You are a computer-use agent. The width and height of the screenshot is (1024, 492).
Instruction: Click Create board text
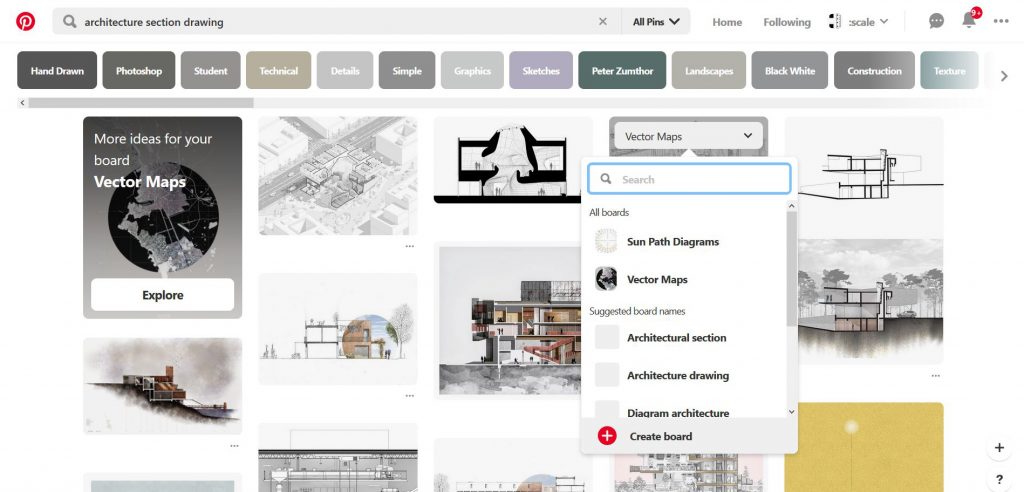(x=661, y=436)
